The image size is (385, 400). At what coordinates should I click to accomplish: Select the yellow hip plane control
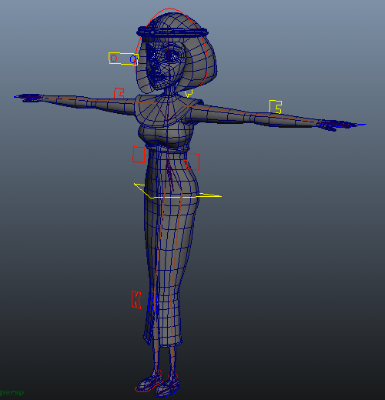click(178, 192)
